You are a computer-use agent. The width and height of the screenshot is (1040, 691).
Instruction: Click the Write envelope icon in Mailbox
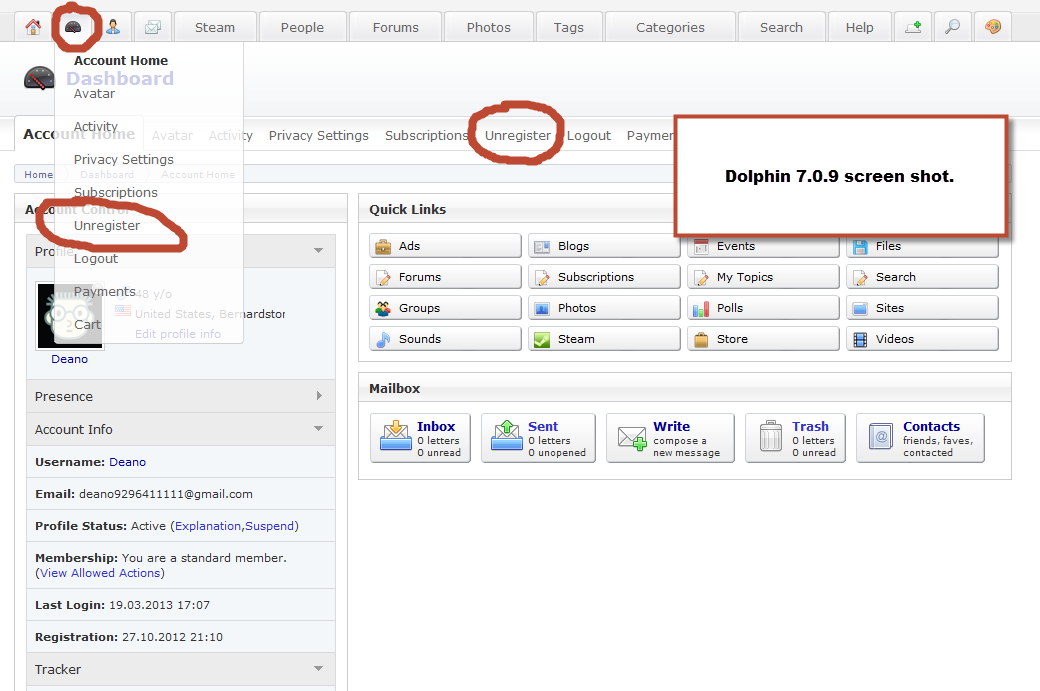coord(632,438)
